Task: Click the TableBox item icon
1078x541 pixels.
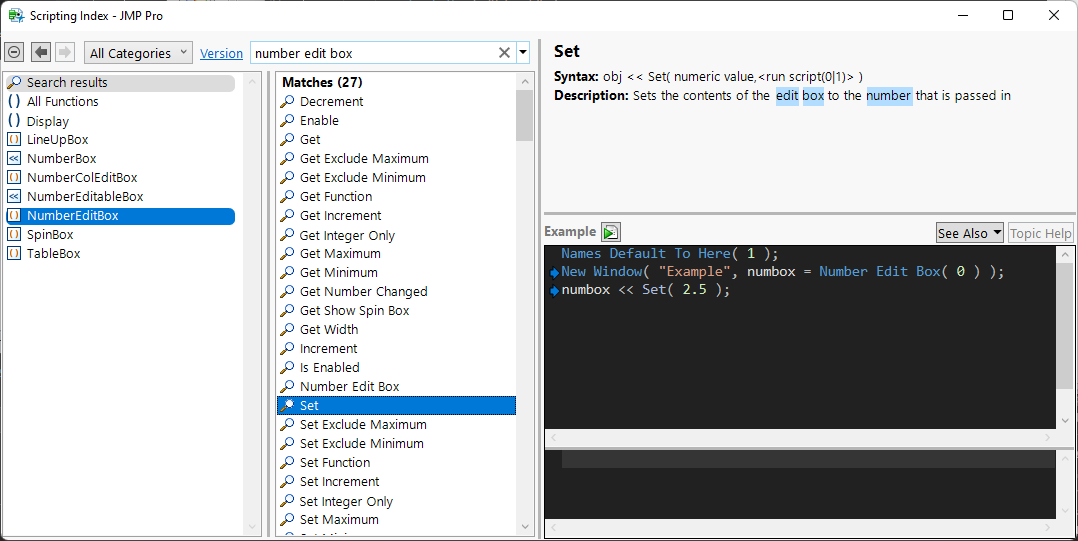Action: point(14,253)
